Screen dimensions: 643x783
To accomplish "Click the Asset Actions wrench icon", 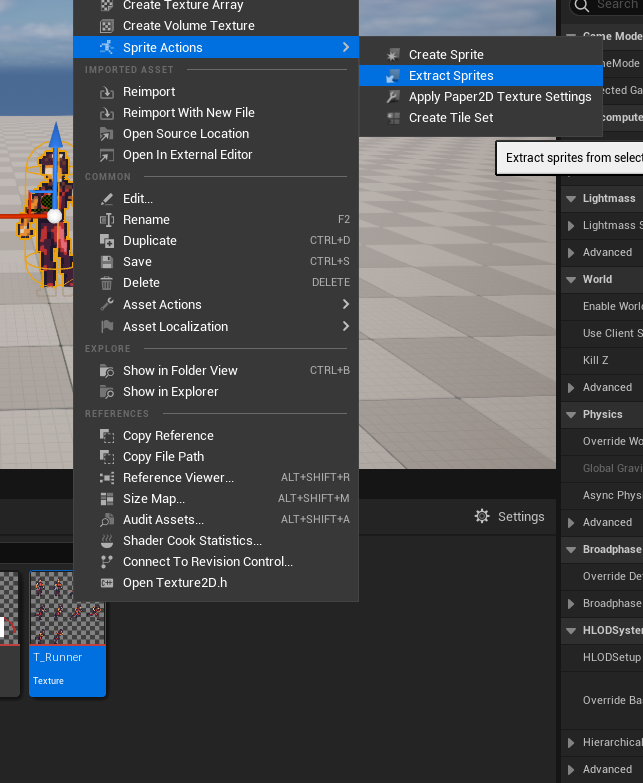I will pyautogui.click(x=107, y=305).
